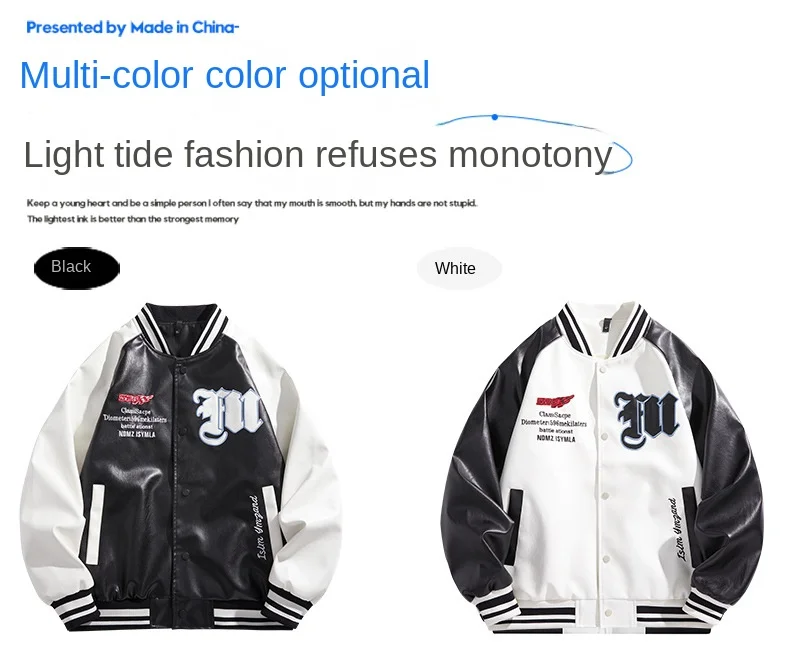Click the 'Presented by Made in China' text
The image size is (790, 664).
(x=133, y=27)
